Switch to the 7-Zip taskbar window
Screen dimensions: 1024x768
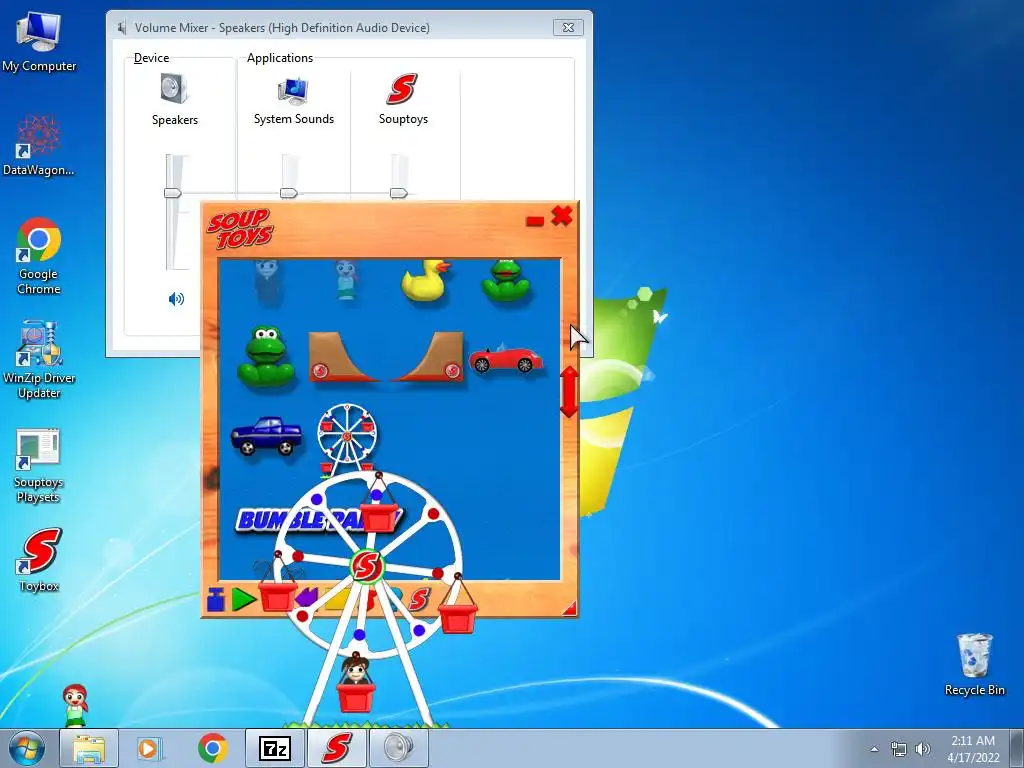click(x=275, y=748)
